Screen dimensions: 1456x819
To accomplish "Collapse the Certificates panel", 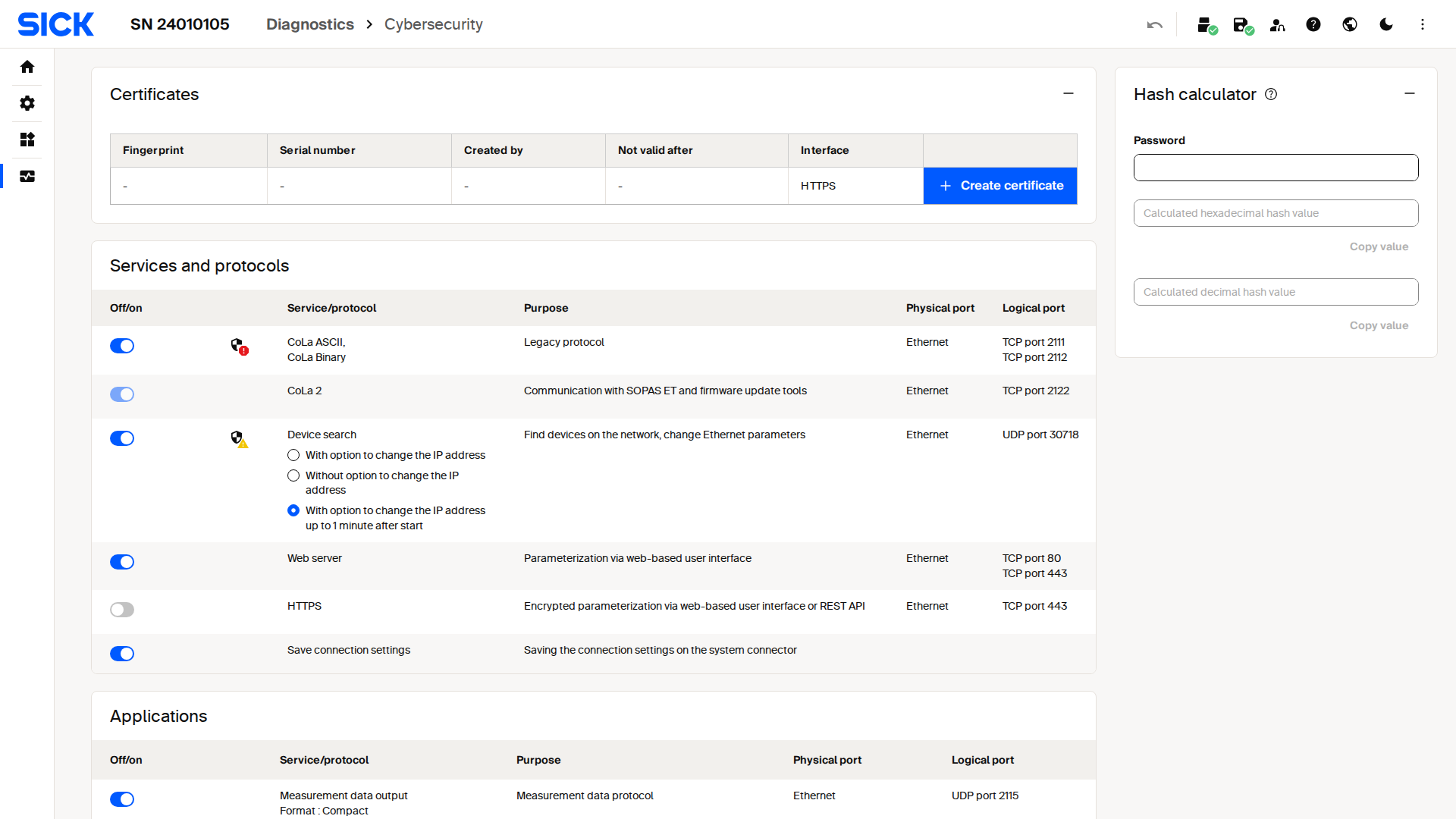I will (1068, 93).
